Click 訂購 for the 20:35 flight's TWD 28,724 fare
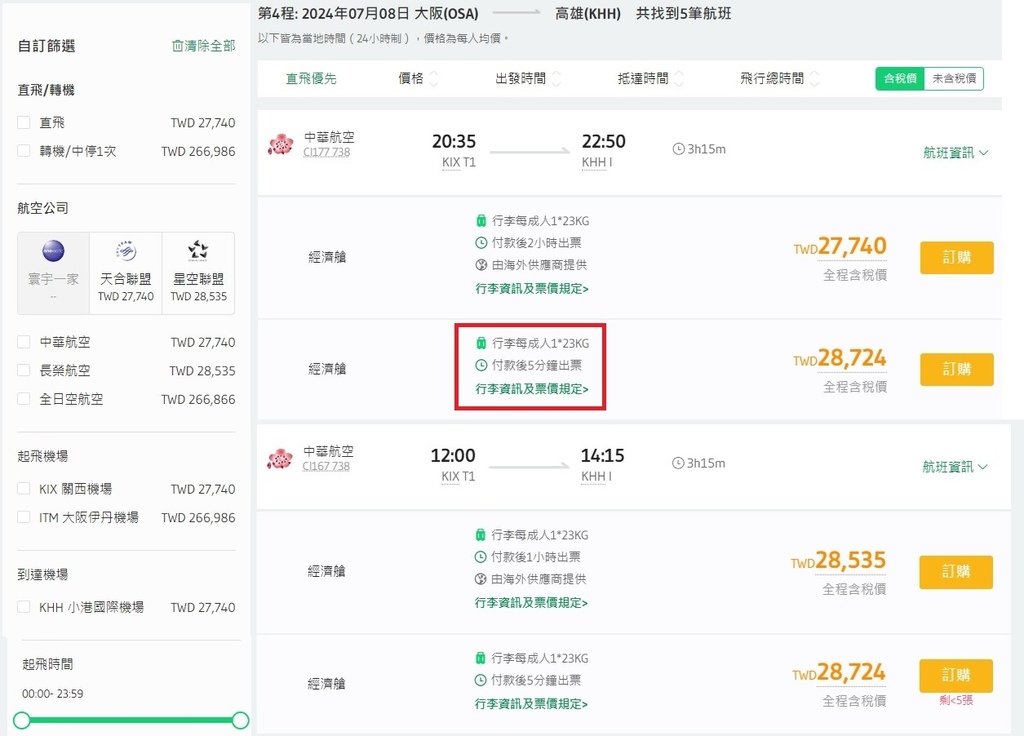 [957, 369]
